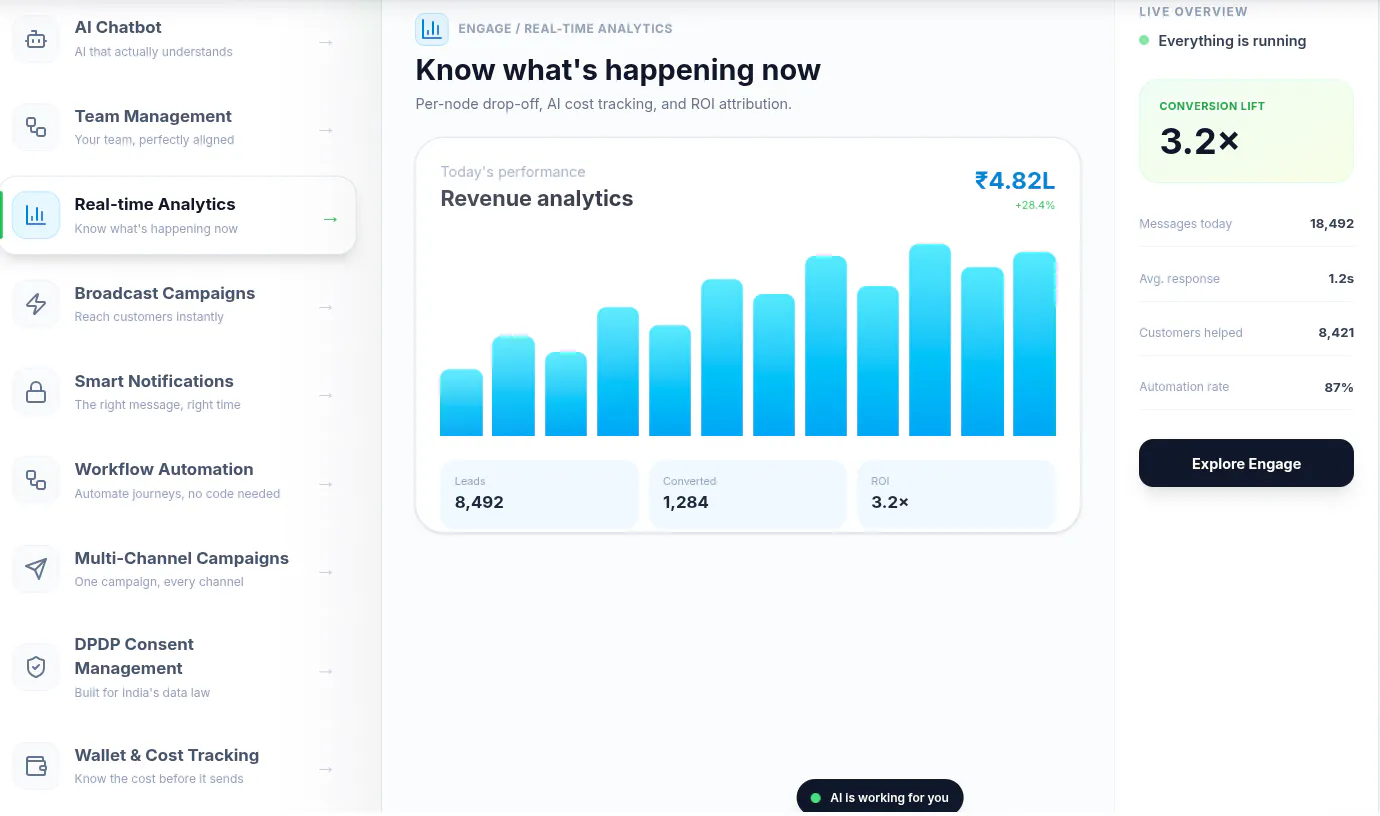
Task: Click the arrow next to Broadcast Campaigns
Action: click(x=325, y=307)
